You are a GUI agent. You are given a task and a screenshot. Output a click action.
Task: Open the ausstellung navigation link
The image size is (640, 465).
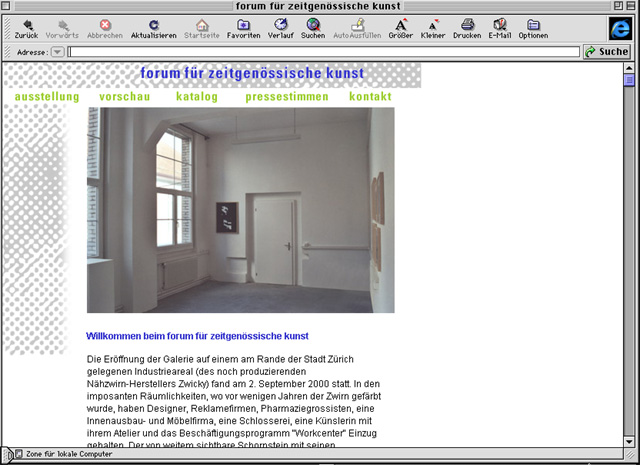tap(47, 97)
